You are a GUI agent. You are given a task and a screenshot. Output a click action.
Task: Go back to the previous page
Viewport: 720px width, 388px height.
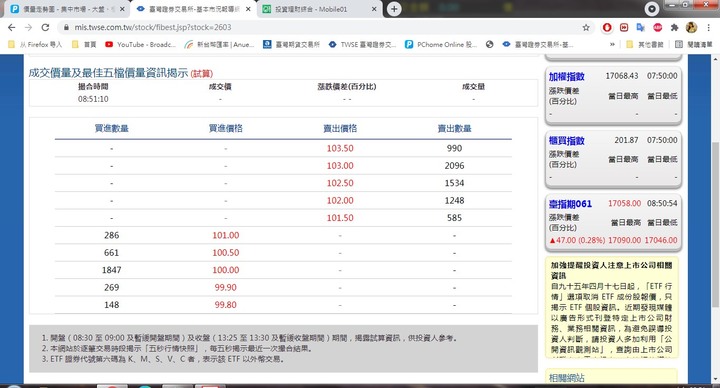point(11,28)
